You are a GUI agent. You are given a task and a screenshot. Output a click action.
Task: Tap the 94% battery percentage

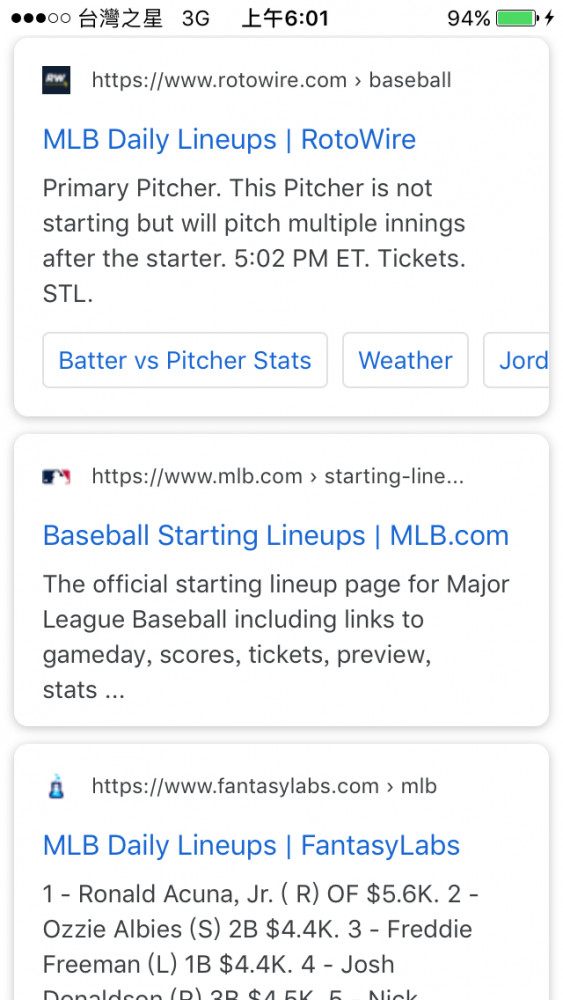[x=469, y=18]
